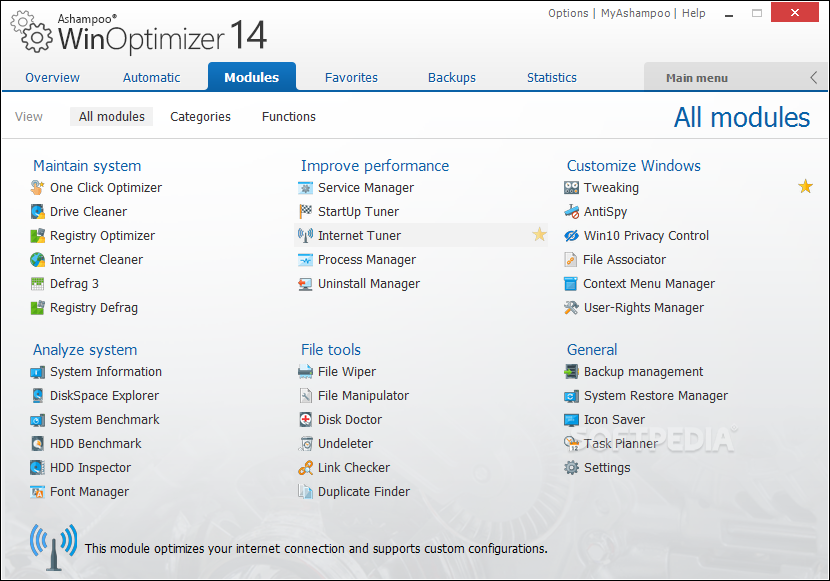Switch to the Automatic tab
This screenshot has width=830, height=581.
151,78
